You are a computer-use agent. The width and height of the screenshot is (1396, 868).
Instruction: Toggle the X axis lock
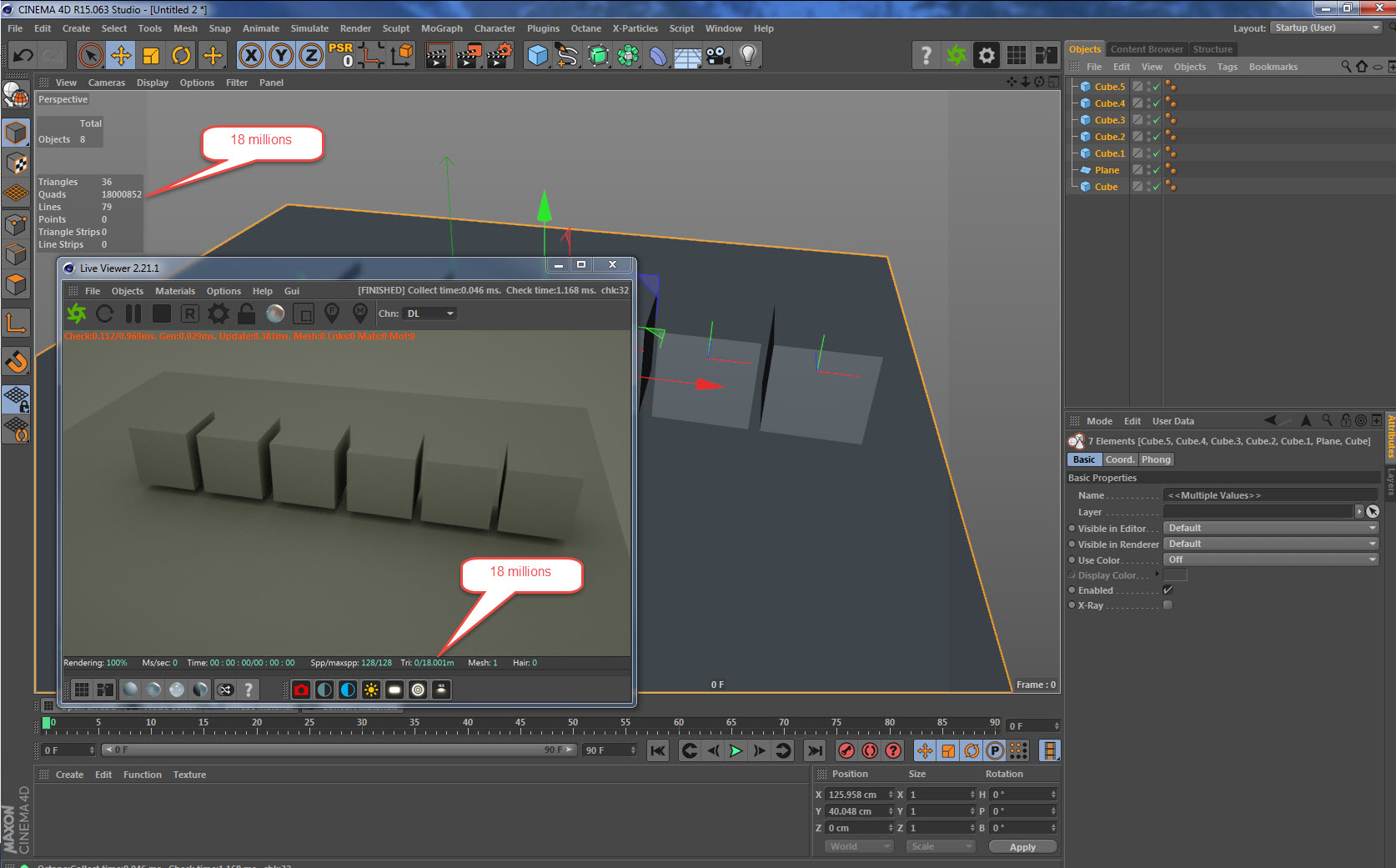(251, 56)
